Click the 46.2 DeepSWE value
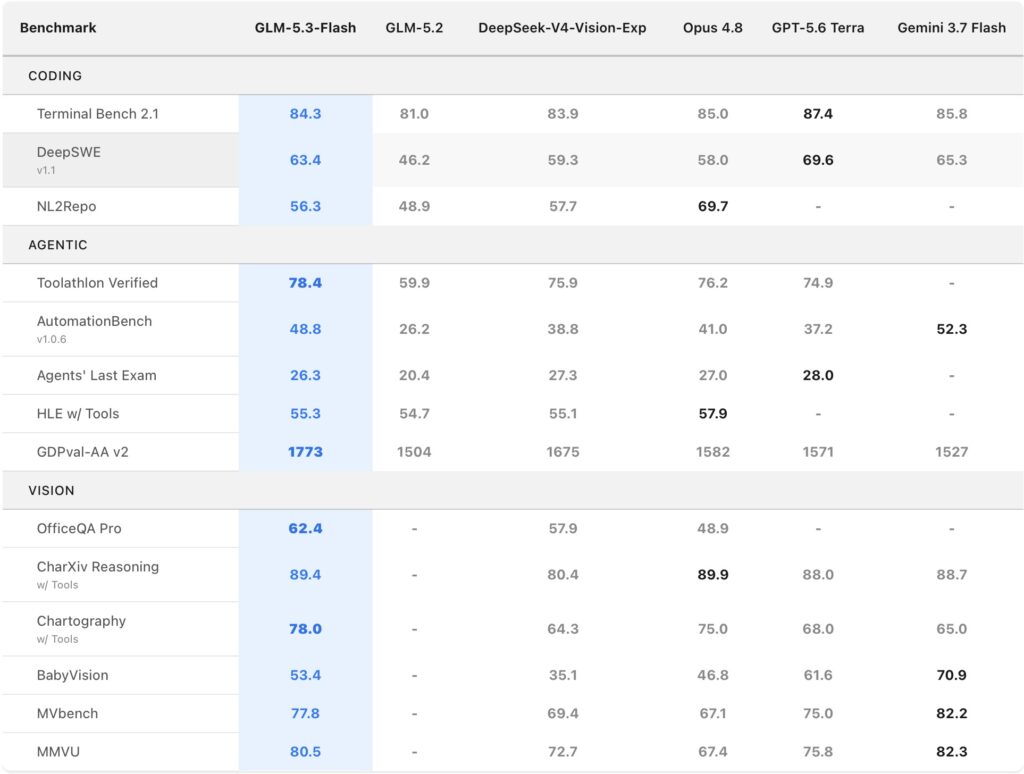1024x774 pixels. coord(414,160)
